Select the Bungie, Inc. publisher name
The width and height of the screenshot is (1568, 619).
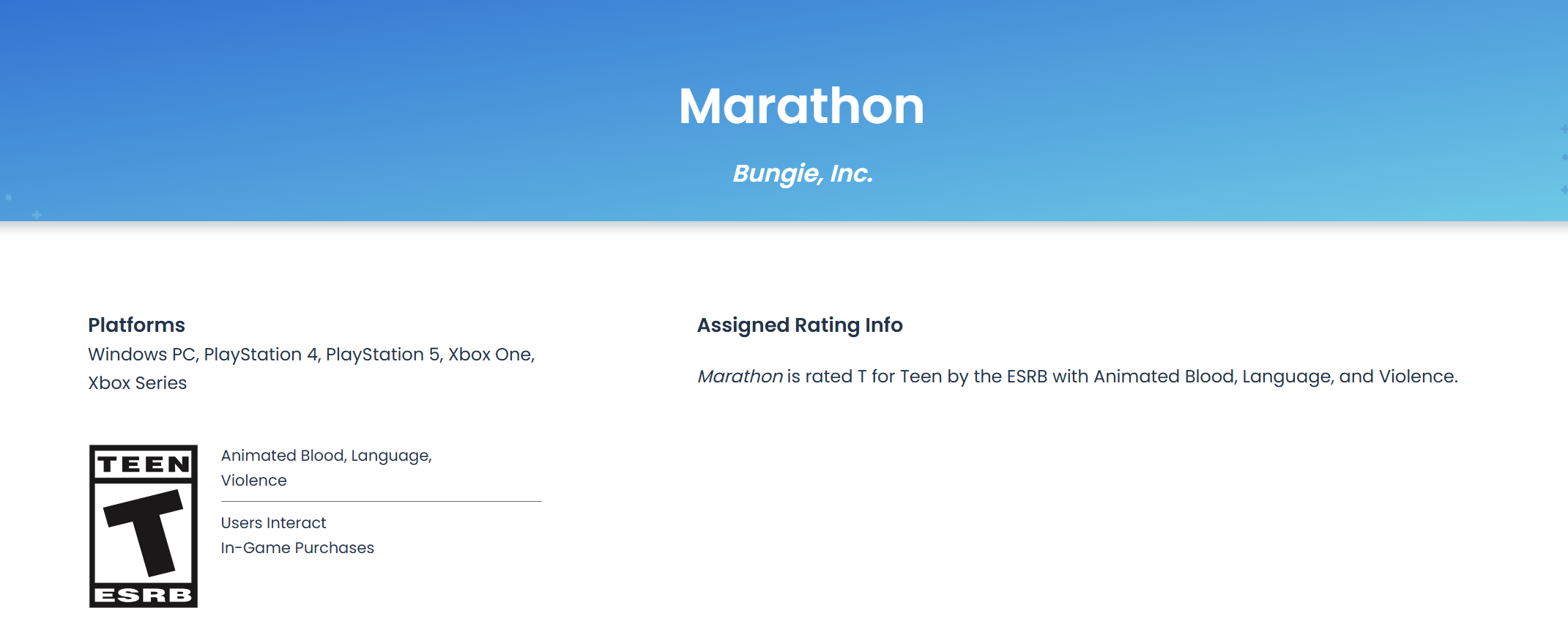(x=803, y=174)
